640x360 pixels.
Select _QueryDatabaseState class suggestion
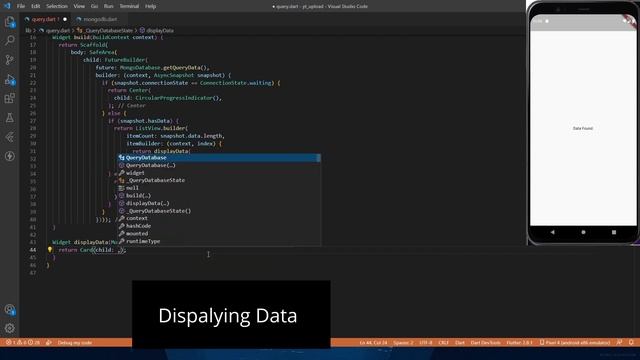click(x=218, y=180)
